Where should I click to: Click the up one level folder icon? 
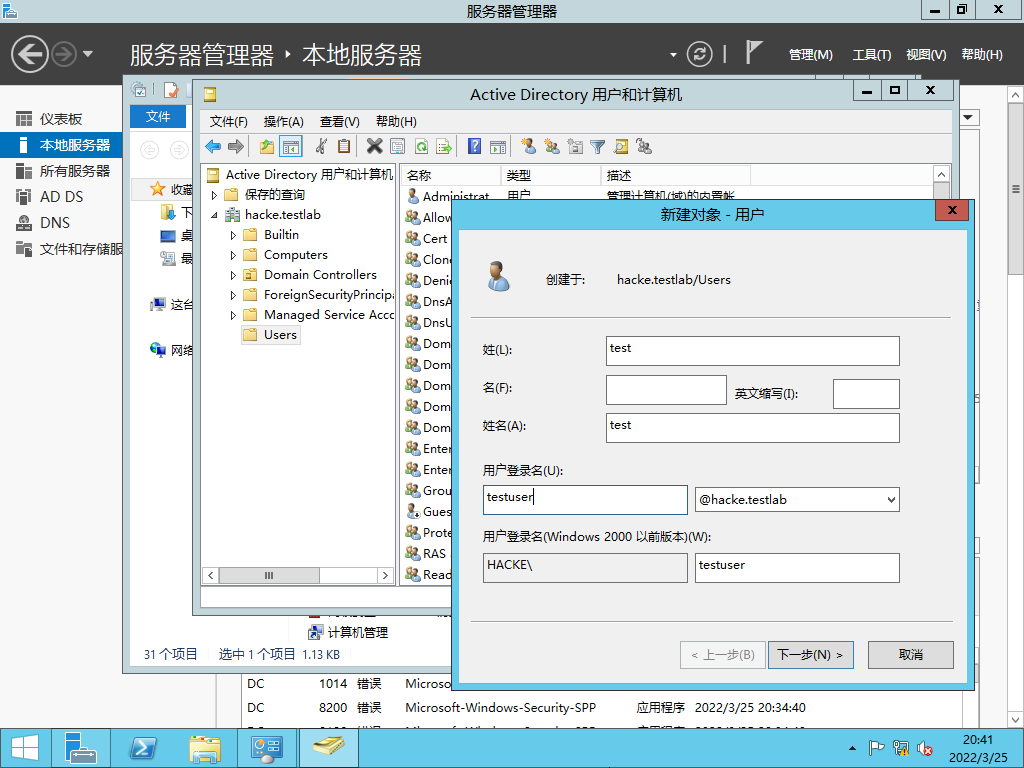tap(266, 147)
